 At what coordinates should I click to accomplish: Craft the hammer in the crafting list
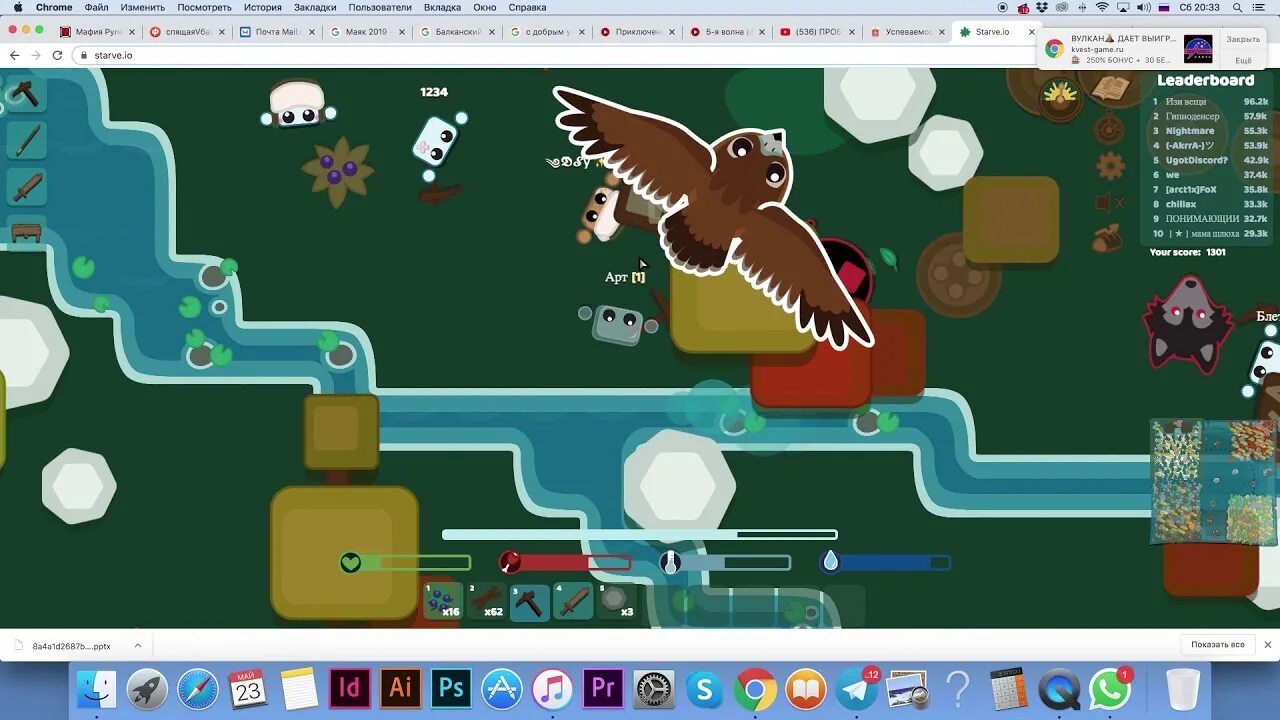[26, 95]
